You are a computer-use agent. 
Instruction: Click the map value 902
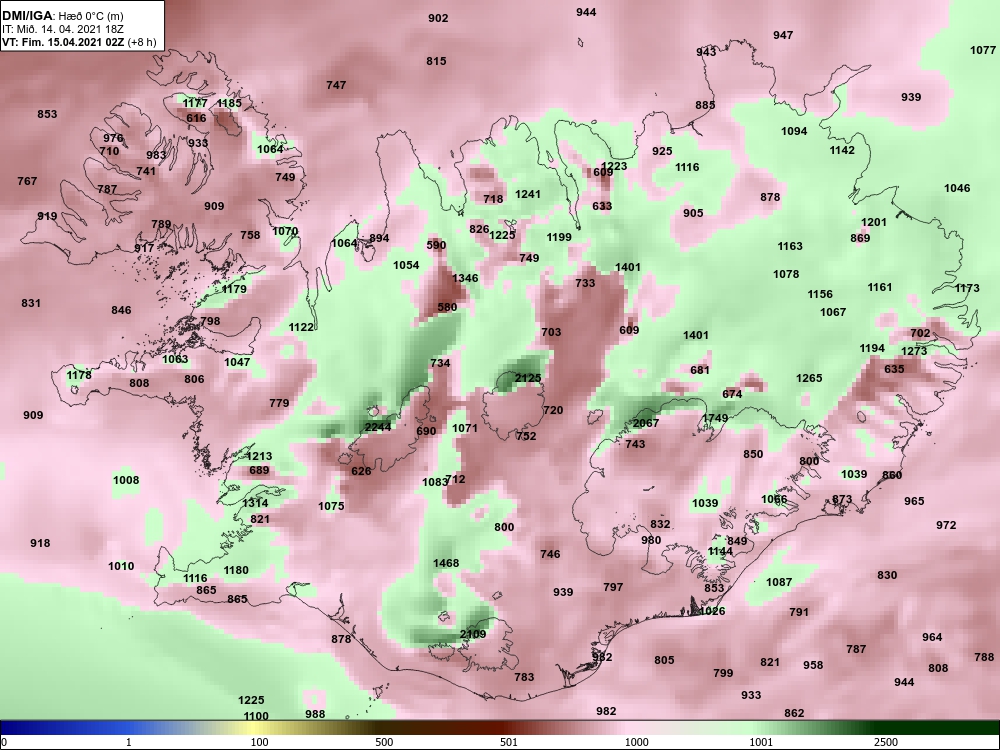438,18
